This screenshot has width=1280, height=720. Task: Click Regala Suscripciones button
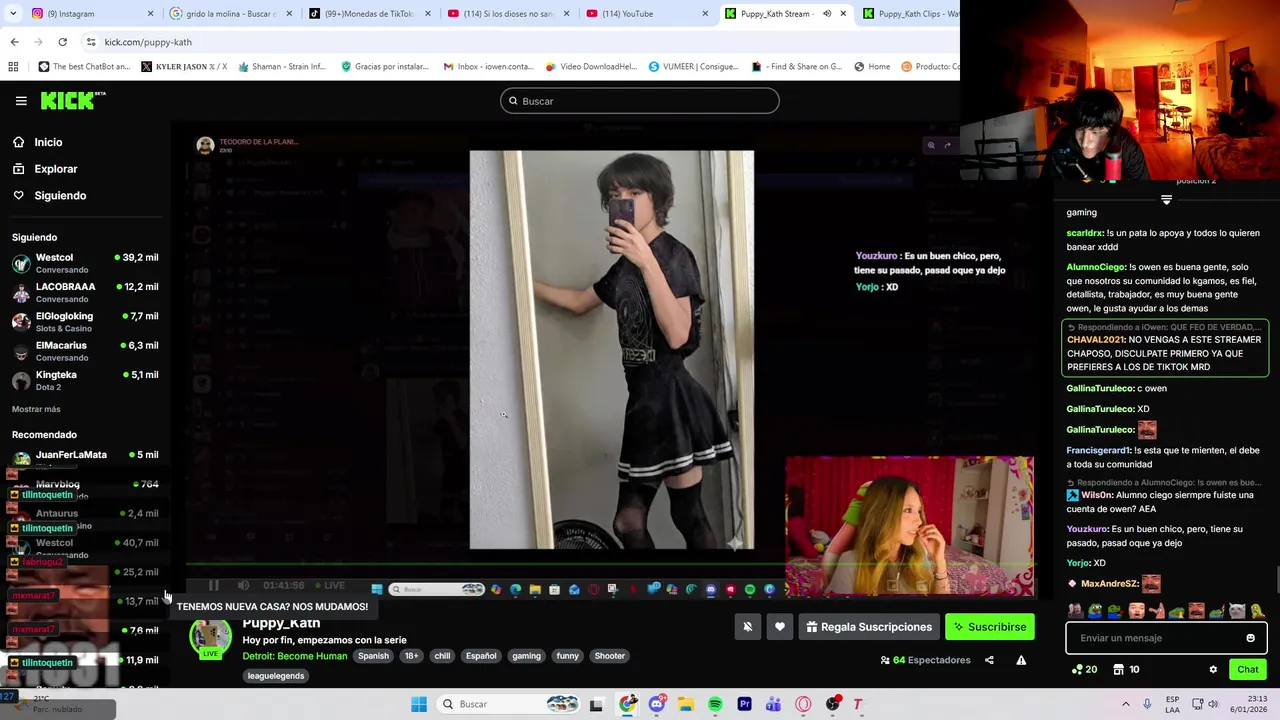click(x=869, y=627)
